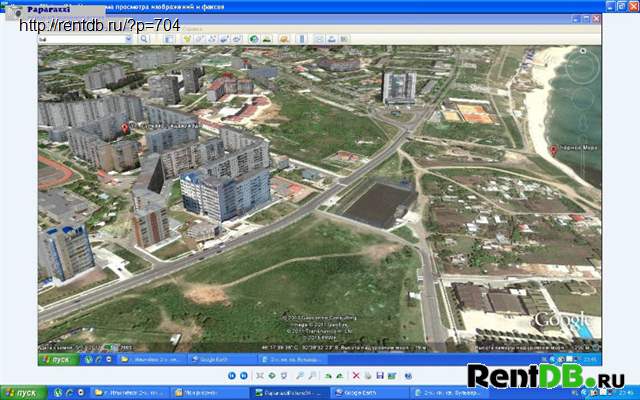
Task: Show image at actual size
Action: point(272,376)
